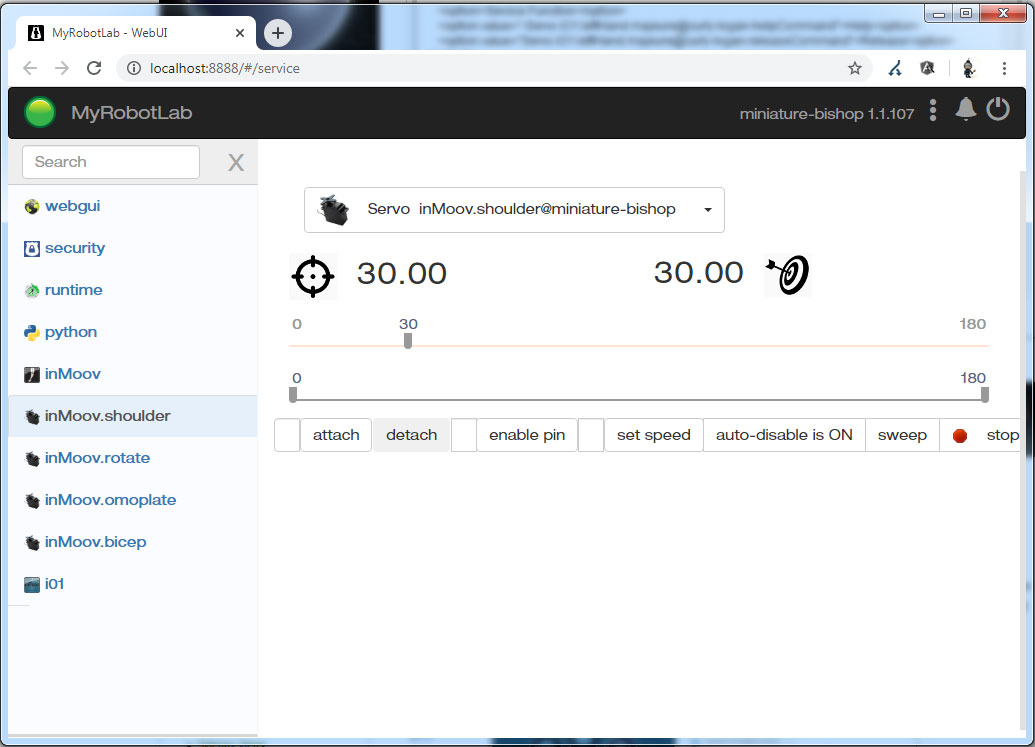The image size is (1035, 747).
Task: Select the inMoov.shoulder service
Action: coord(133,416)
